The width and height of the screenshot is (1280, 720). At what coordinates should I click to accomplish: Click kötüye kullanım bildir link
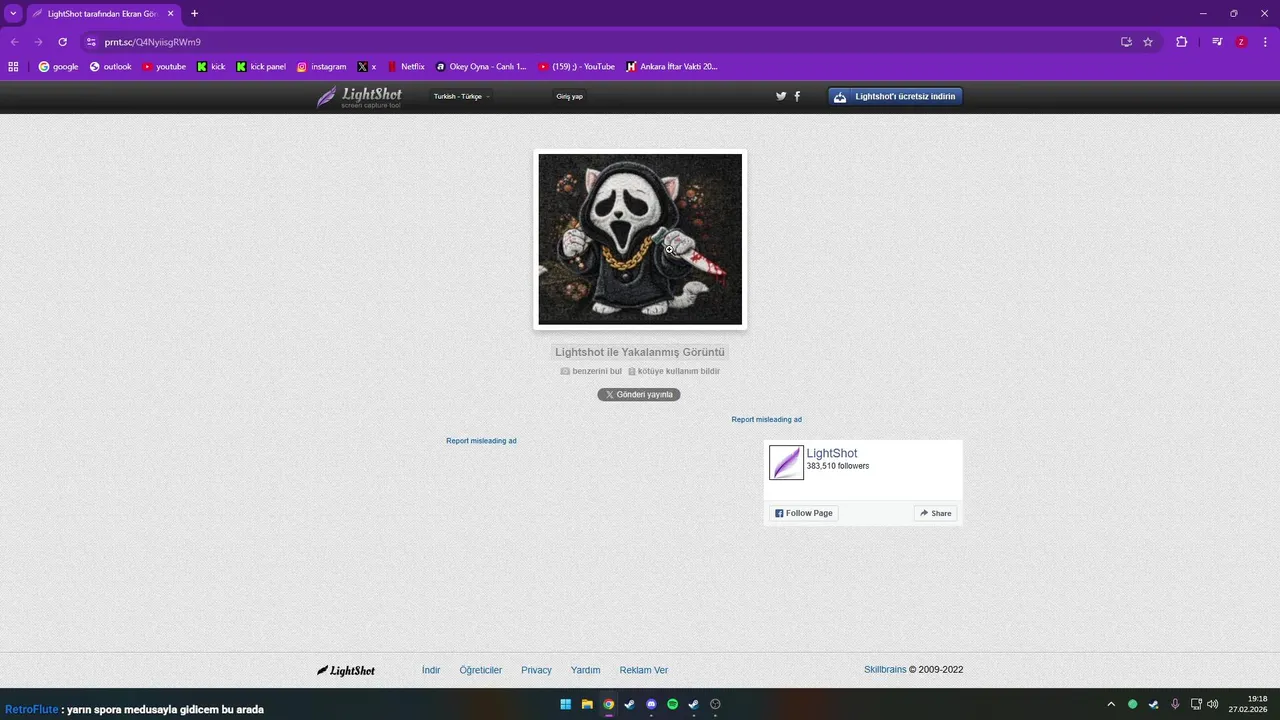(x=674, y=371)
